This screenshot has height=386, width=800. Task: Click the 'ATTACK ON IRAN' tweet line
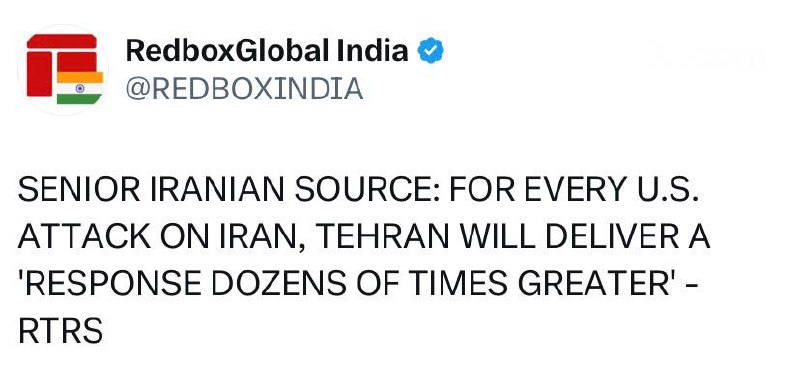(364, 238)
